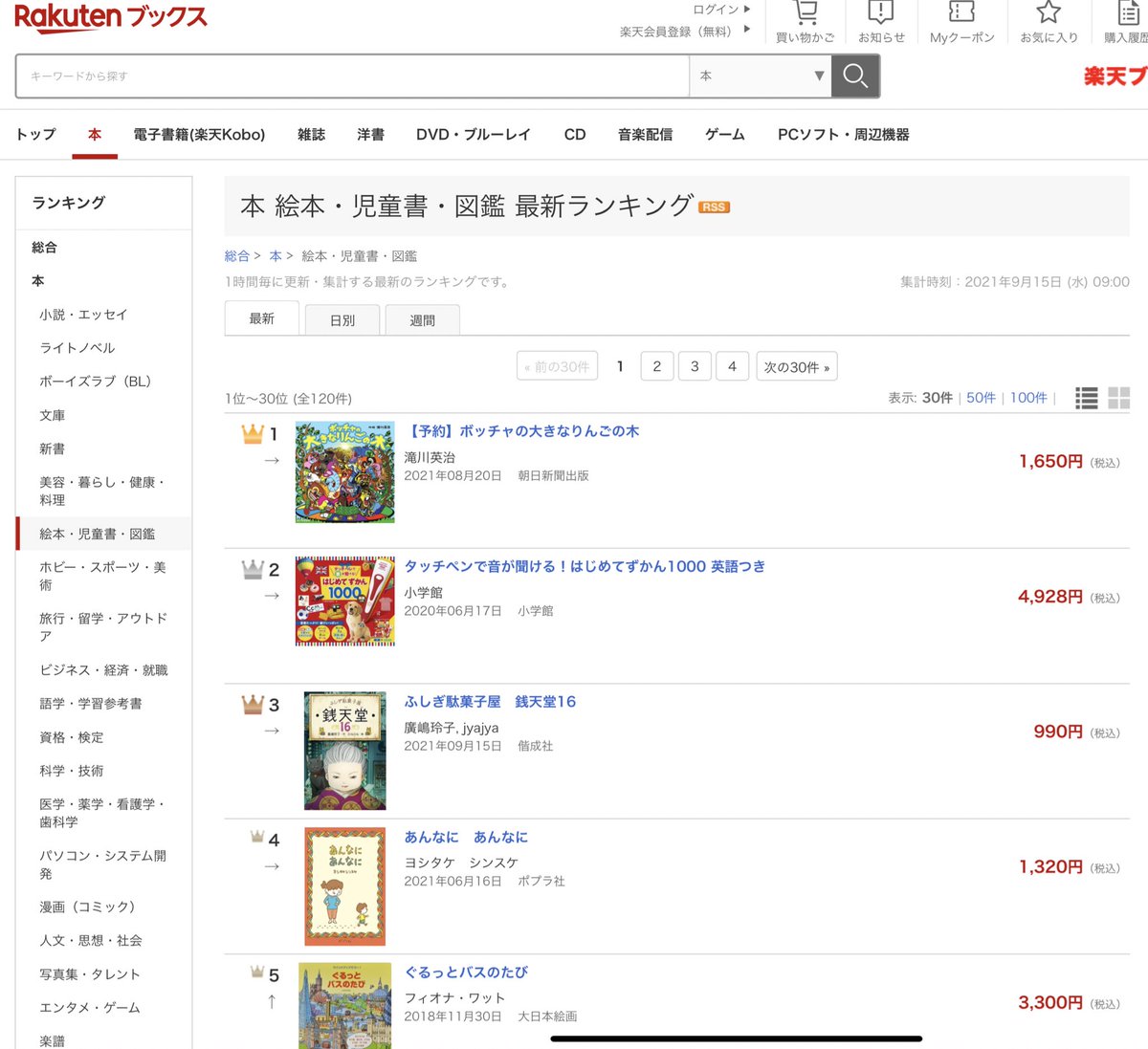The image size is (1148, 1049).
Task: Click the rank 4 あんなに cover thumbnail
Action: pyautogui.click(x=344, y=886)
